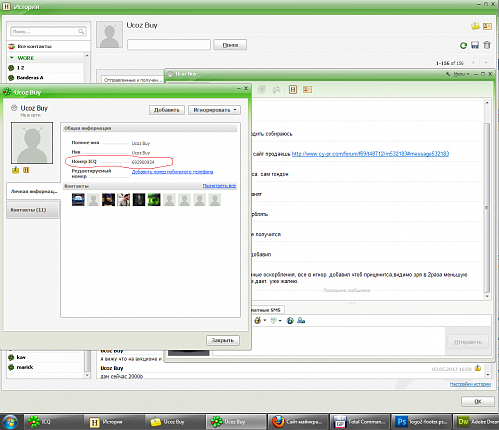499x430 pixels.
Task: Open the History taskbar window
Action: [114, 422]
